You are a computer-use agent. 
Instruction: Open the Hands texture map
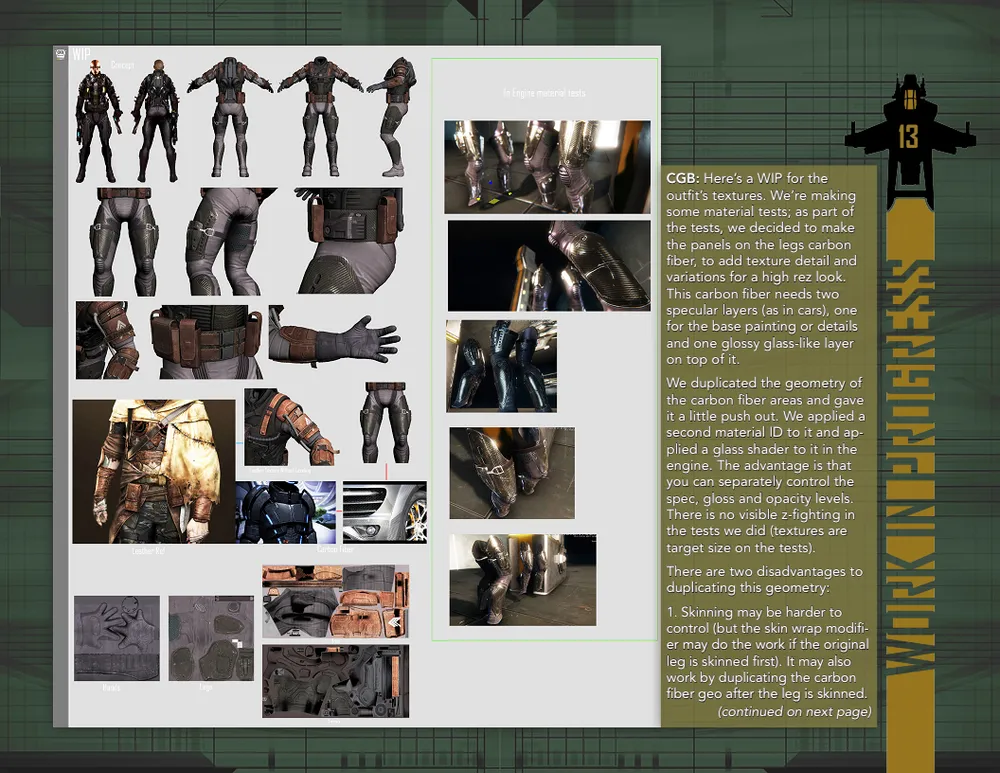116,638
